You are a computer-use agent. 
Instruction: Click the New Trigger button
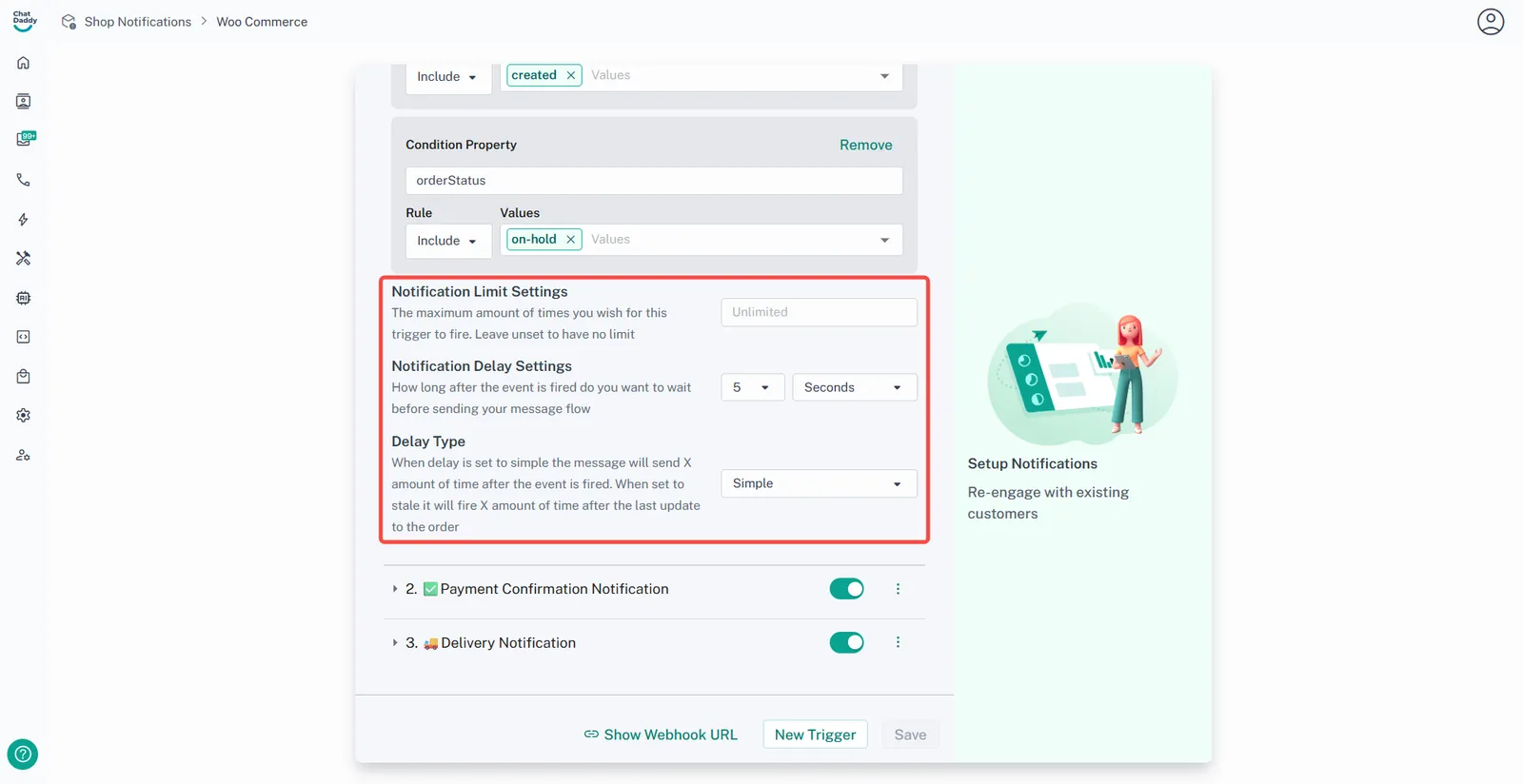(x=815, y=735)
